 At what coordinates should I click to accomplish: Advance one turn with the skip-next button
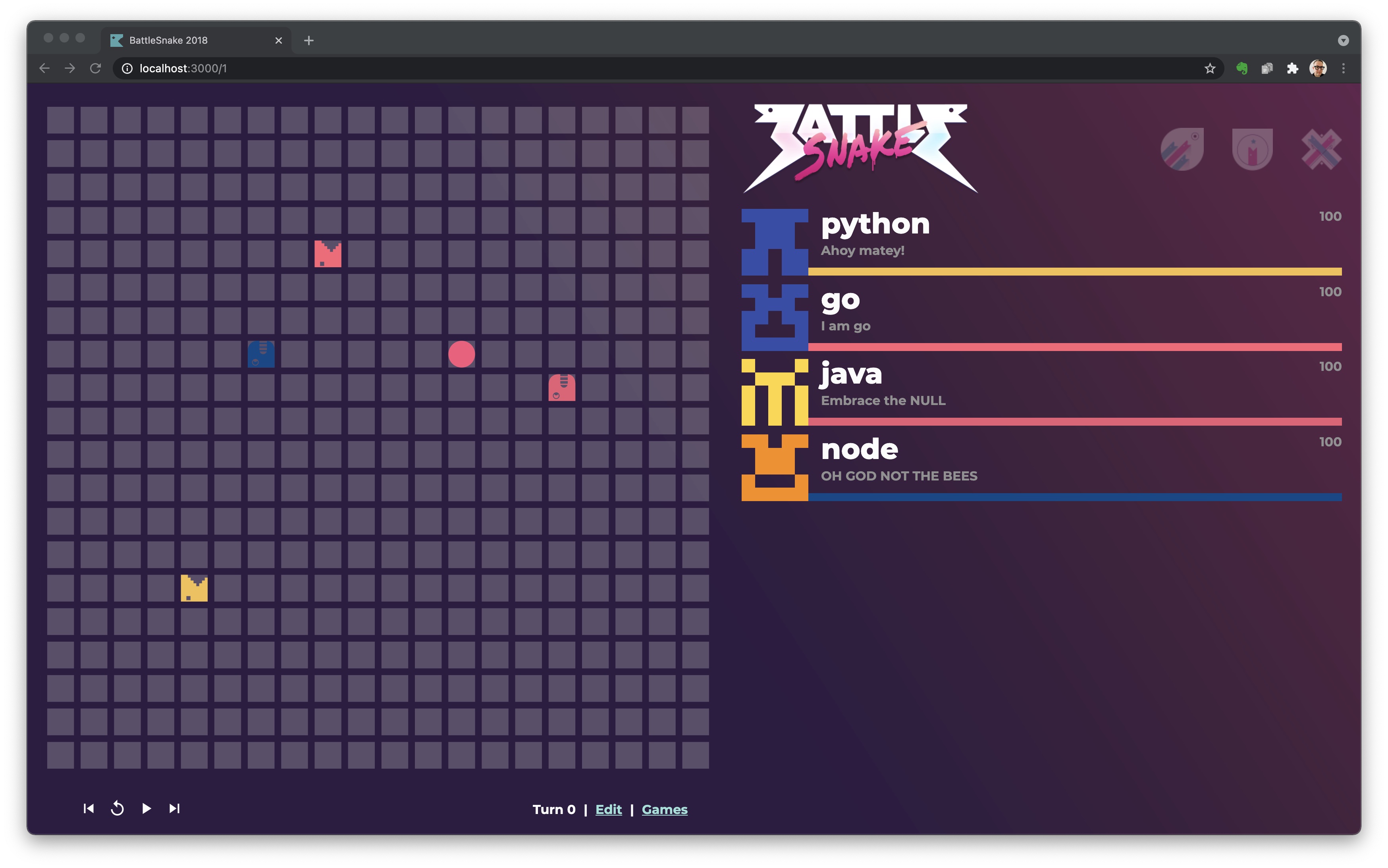(175, 808)
